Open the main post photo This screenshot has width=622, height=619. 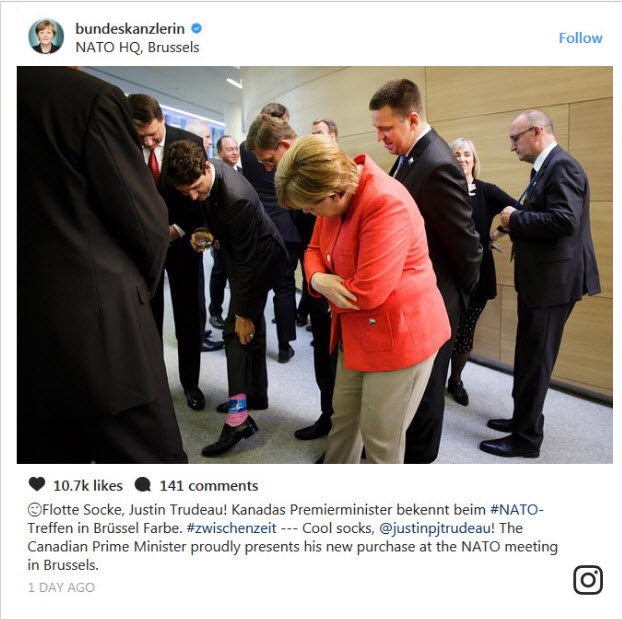pyautogui.click(x=315, y=265)
